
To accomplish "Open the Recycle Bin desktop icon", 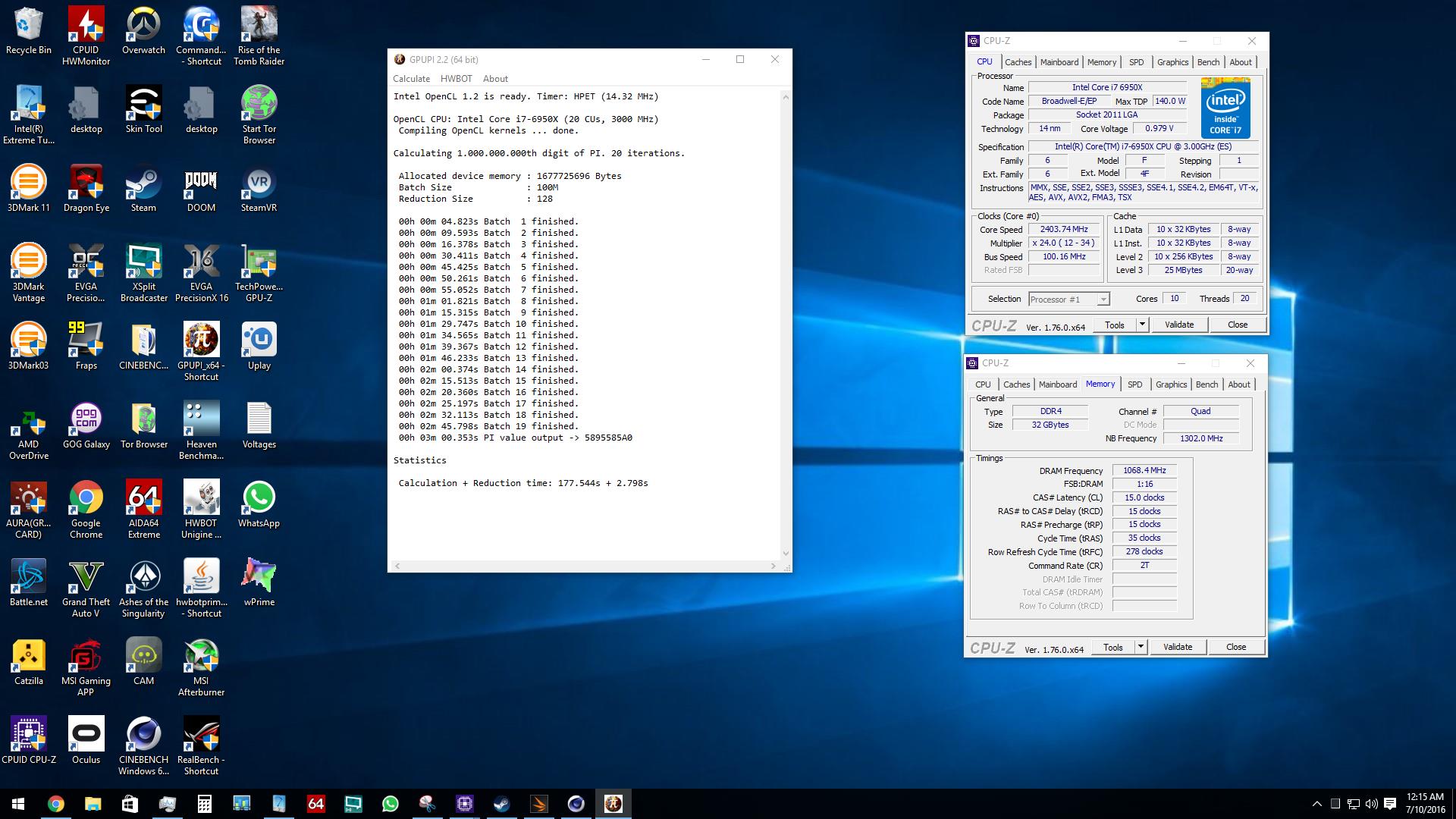I will click(28, 31).
